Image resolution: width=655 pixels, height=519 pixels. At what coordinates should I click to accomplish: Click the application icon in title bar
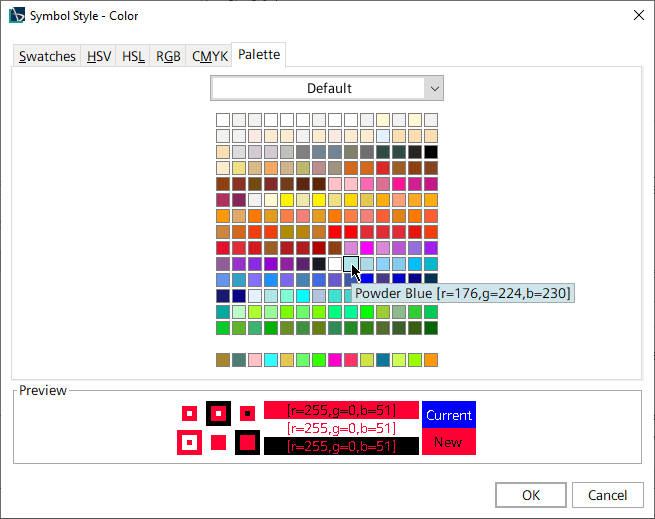click(x=17, y=15)
